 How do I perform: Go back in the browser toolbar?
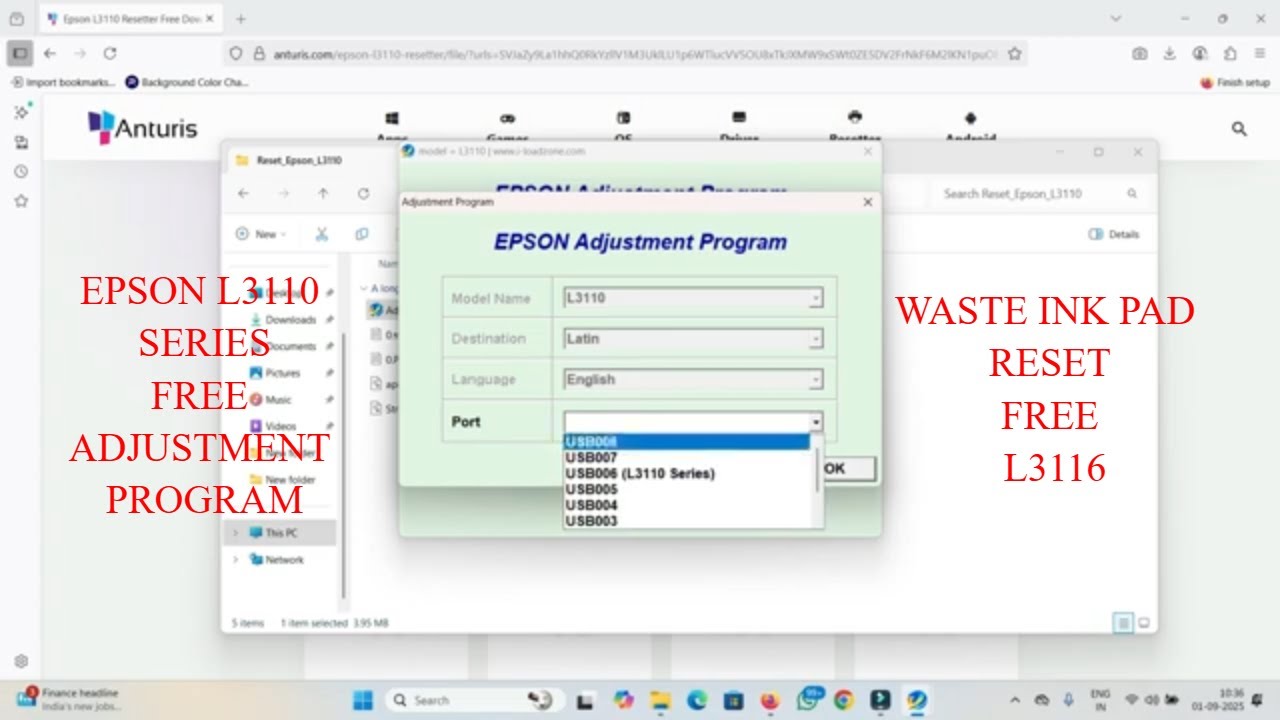[50, 53]
